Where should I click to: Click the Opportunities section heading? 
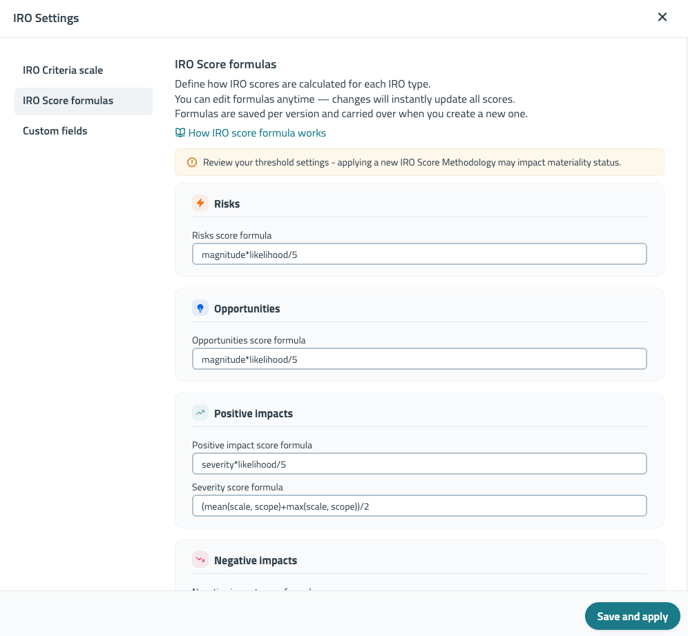coord(247,309)
